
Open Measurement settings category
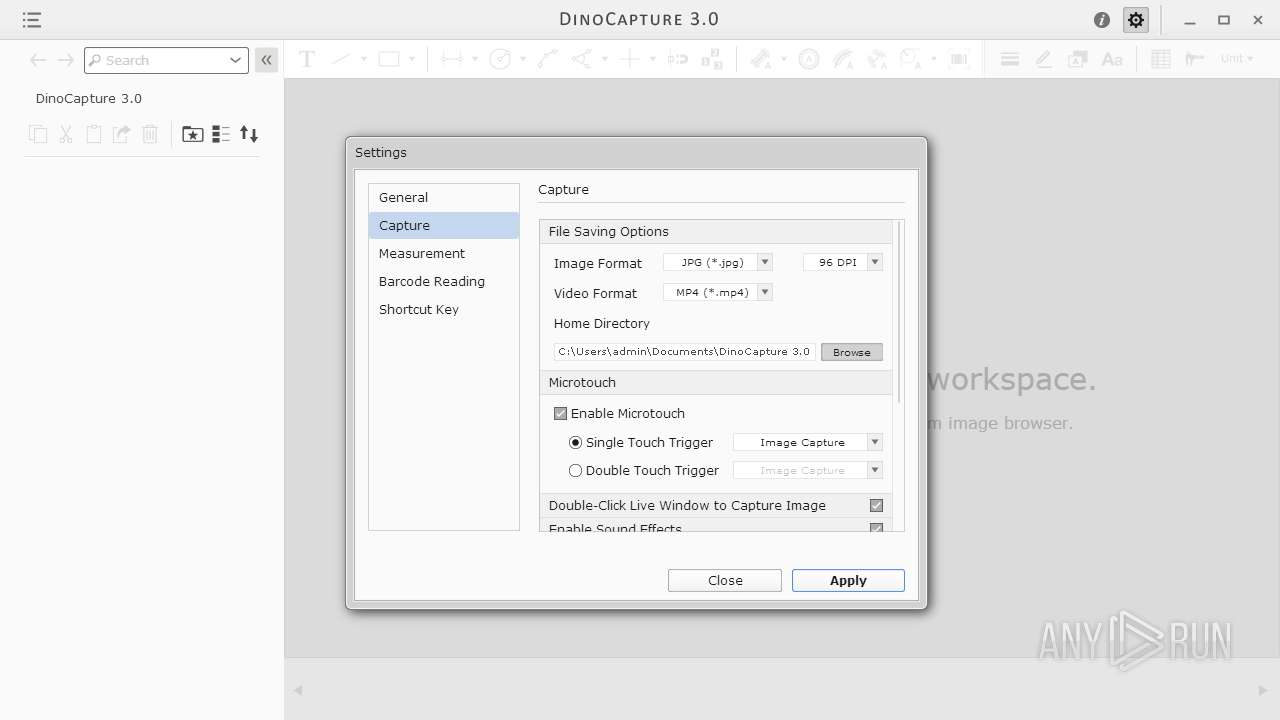444,253
